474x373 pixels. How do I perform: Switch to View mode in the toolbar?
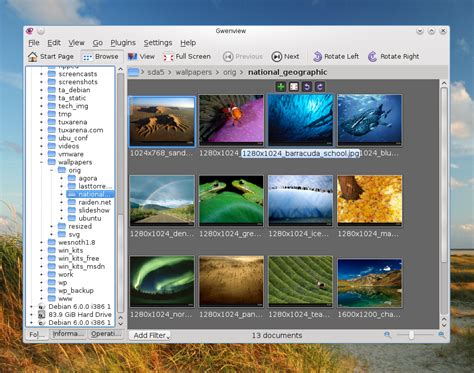[141, 57]
